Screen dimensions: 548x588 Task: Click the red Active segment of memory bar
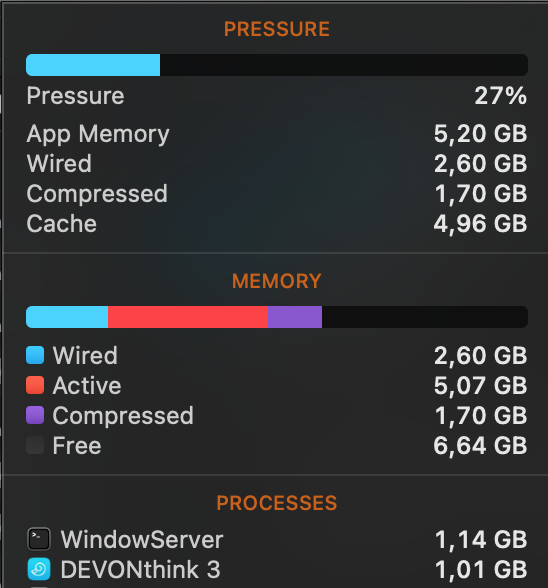click(x=188, y=317)
